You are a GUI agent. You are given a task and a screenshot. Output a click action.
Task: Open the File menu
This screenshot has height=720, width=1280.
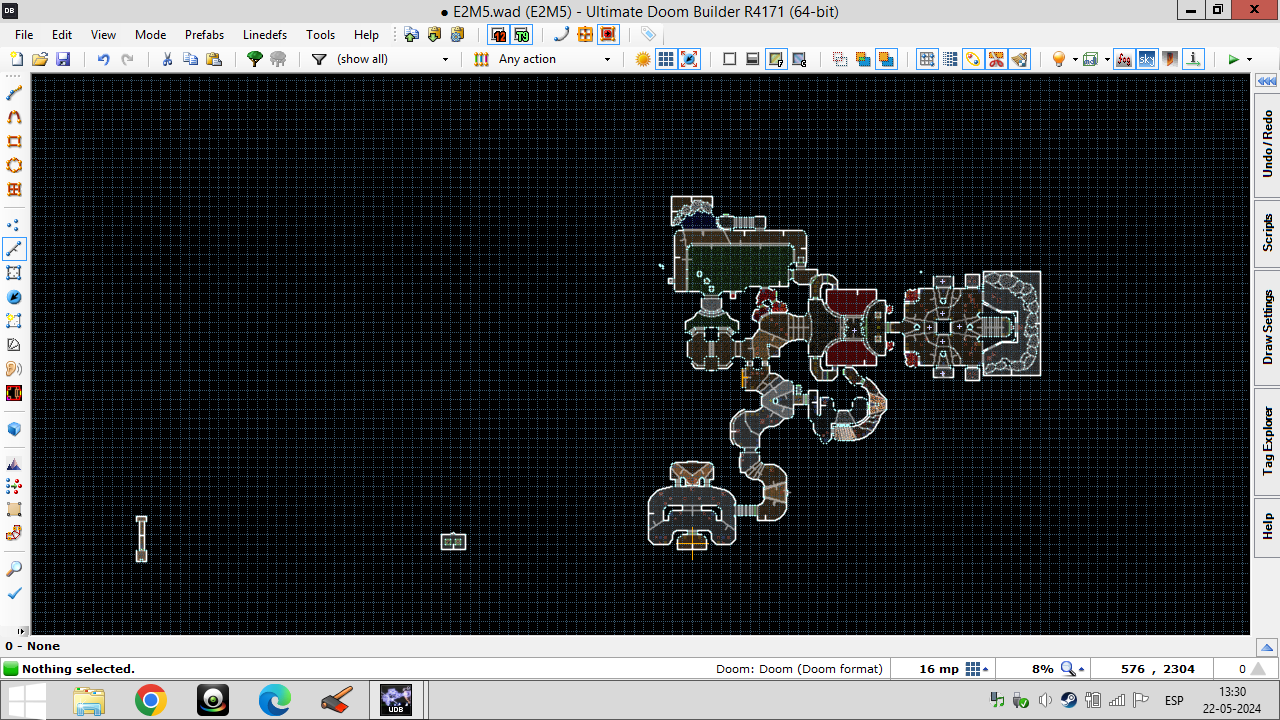[24, 35]
